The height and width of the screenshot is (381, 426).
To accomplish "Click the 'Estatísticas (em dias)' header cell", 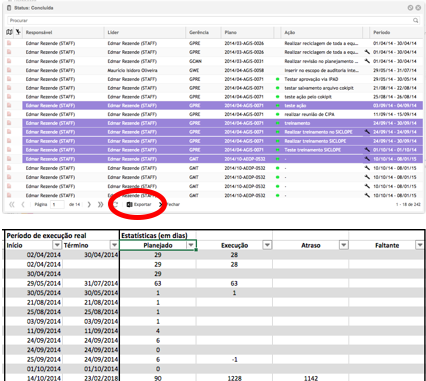I will coord(157,235).
